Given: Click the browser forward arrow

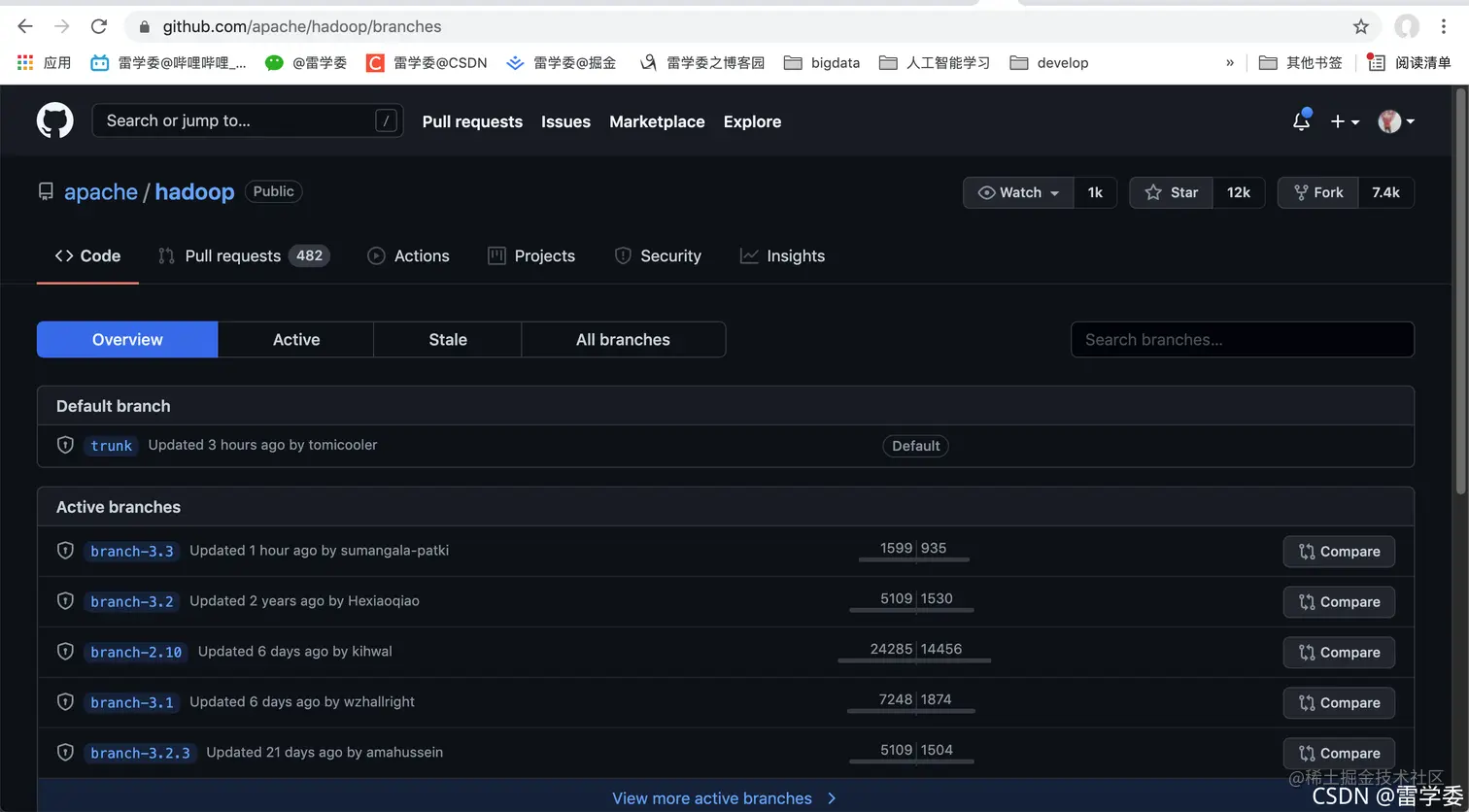Looking at the screenshot, I should tap(62, 26).
